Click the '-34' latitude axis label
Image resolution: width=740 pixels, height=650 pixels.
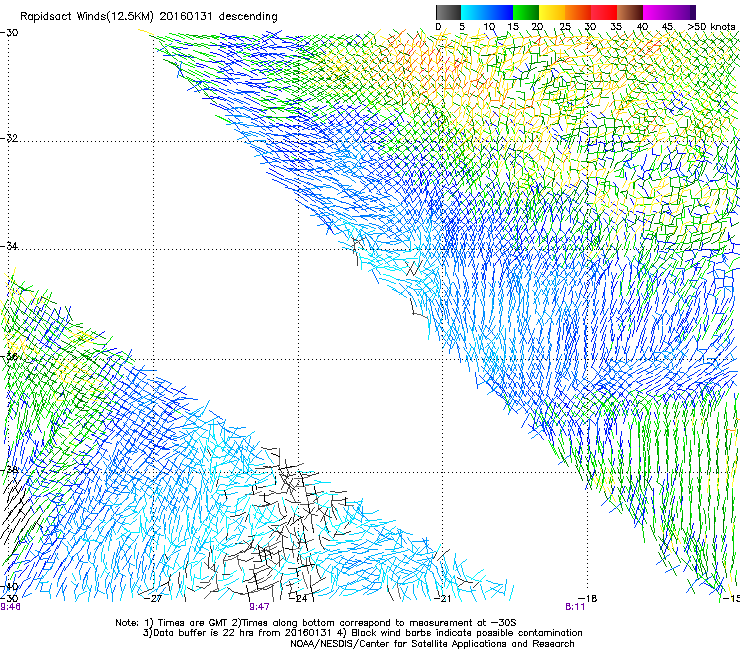(x=9, y=246)
